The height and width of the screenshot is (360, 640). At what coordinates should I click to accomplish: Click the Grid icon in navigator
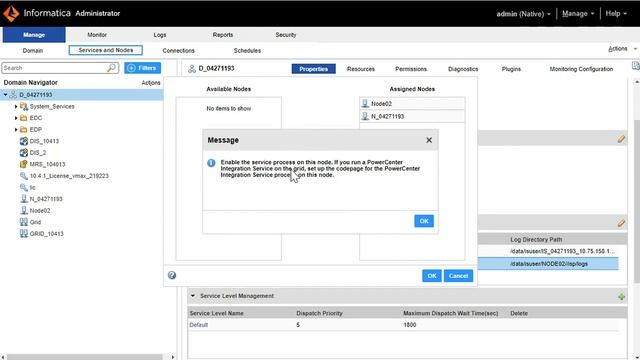click(24, 222)
